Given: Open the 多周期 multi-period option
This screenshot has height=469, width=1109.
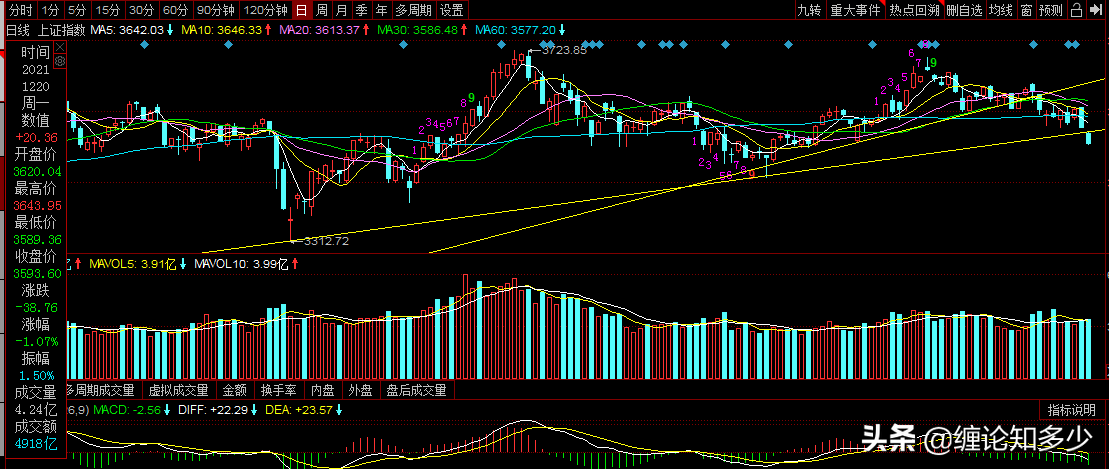Looking at the screenshot, I should point(413,10).
